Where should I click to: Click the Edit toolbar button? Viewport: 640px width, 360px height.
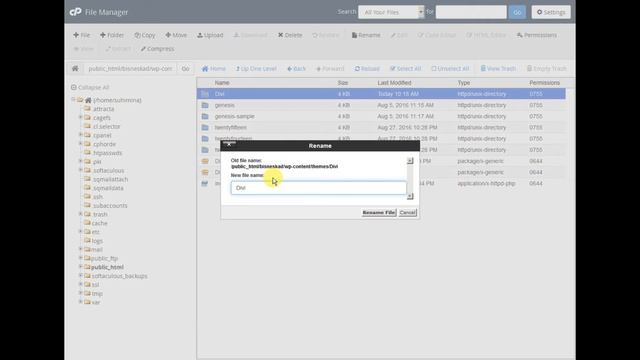399,35
